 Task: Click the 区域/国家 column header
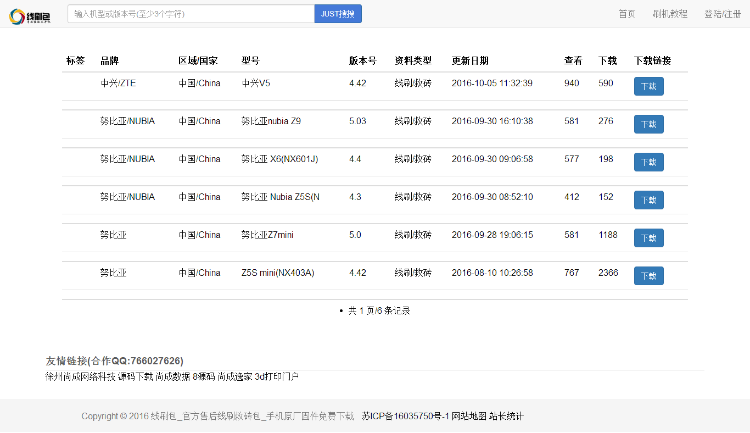tap(198, 61)
